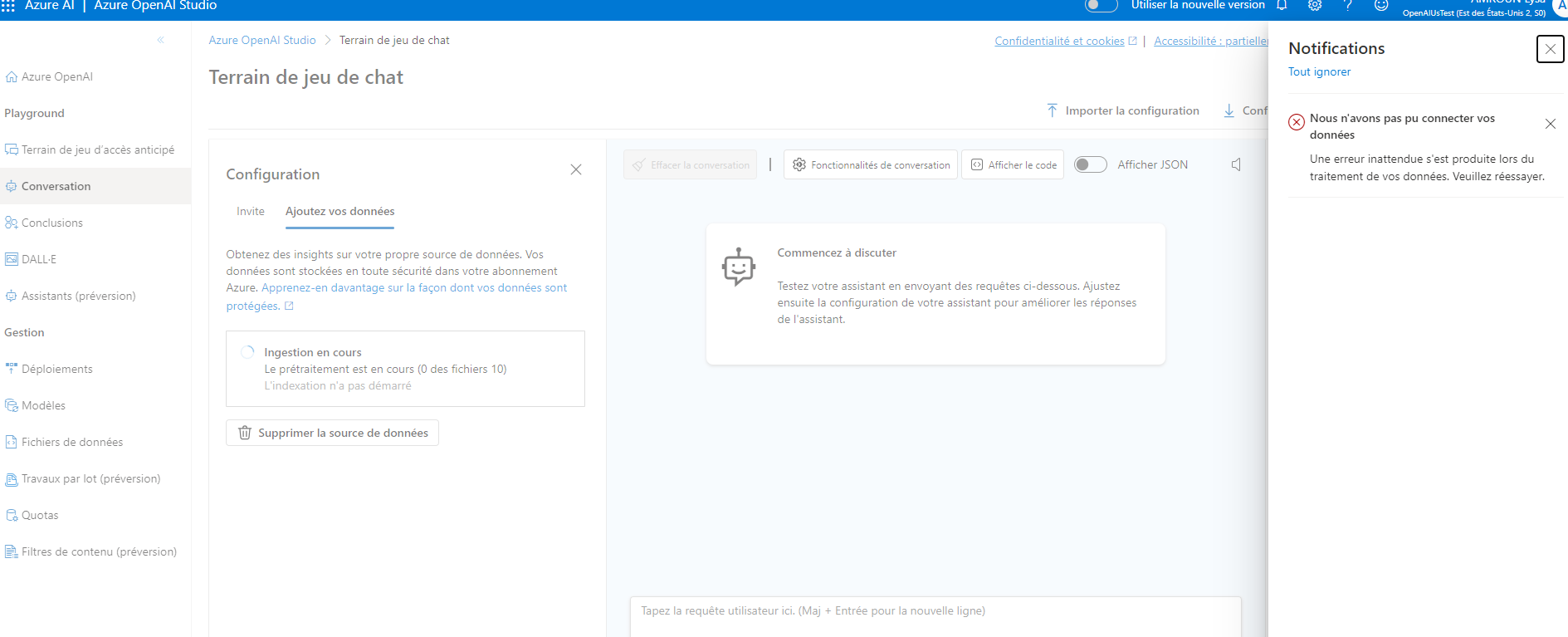
Task: Click 'Effacer la conversation' button
Action: click(690, 164)
